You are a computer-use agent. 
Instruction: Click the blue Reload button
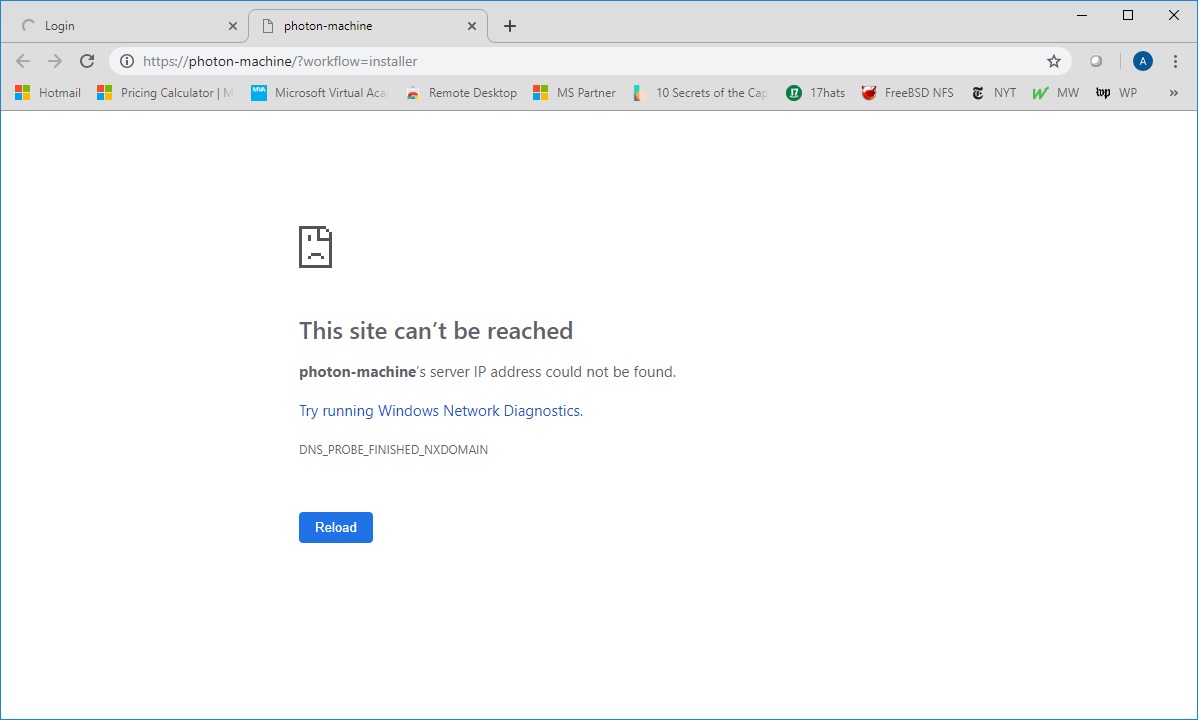point(335,527)
